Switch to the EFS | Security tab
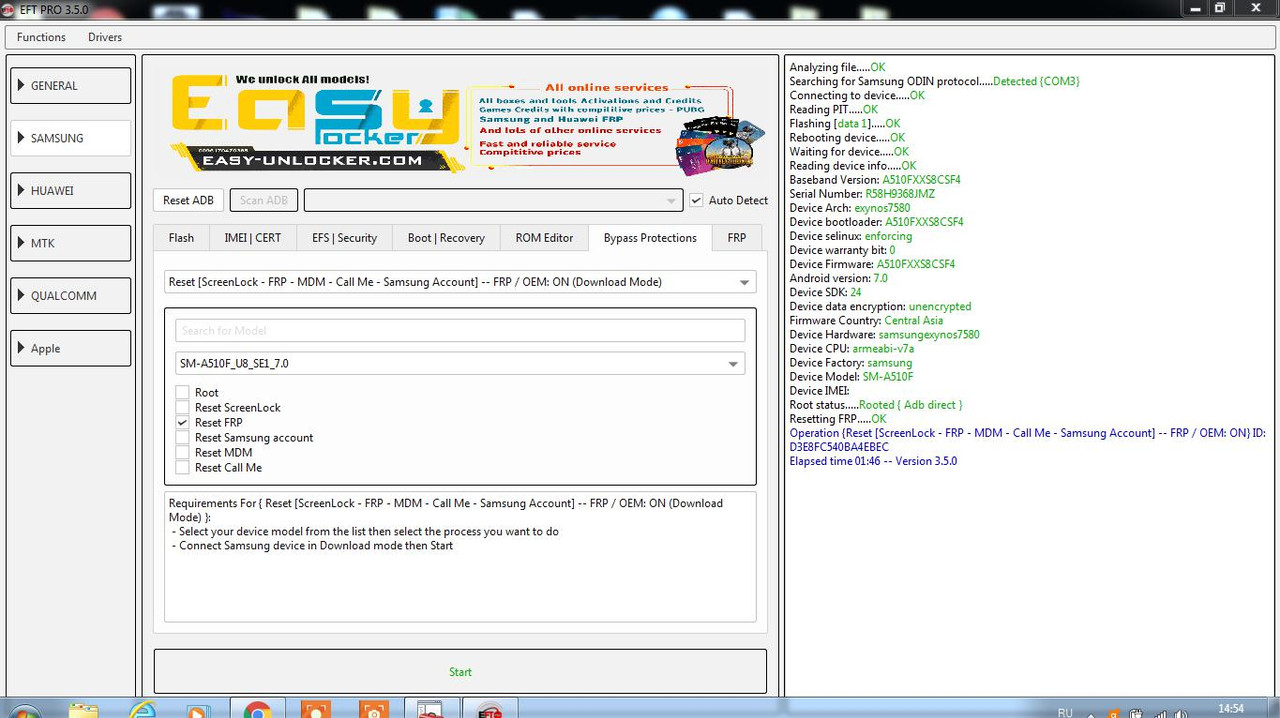 (x=344, y=238)
